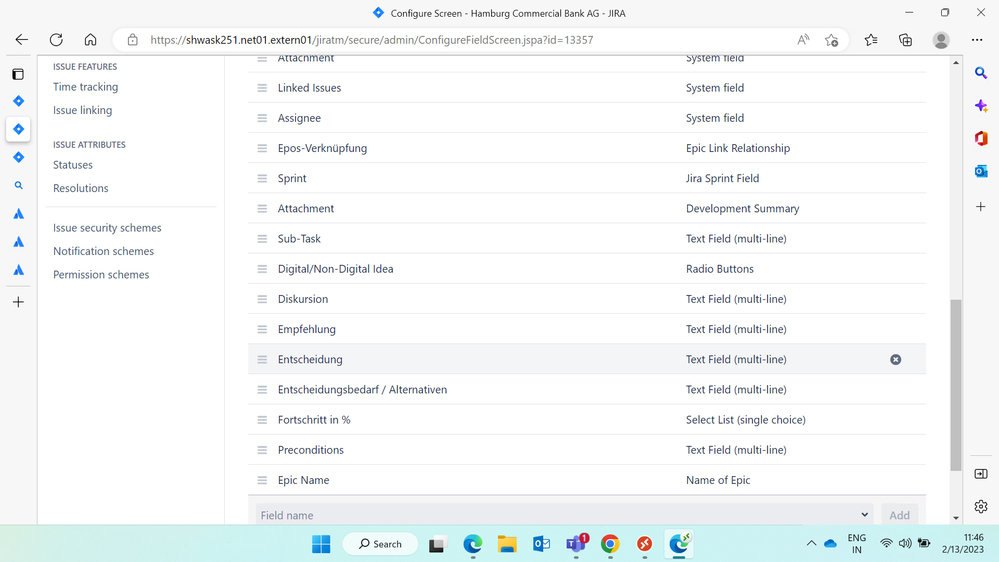The image size is (999, 562).
Task: Open Issue security schemes
Action: pyautogui.click(x=107, y=228)
